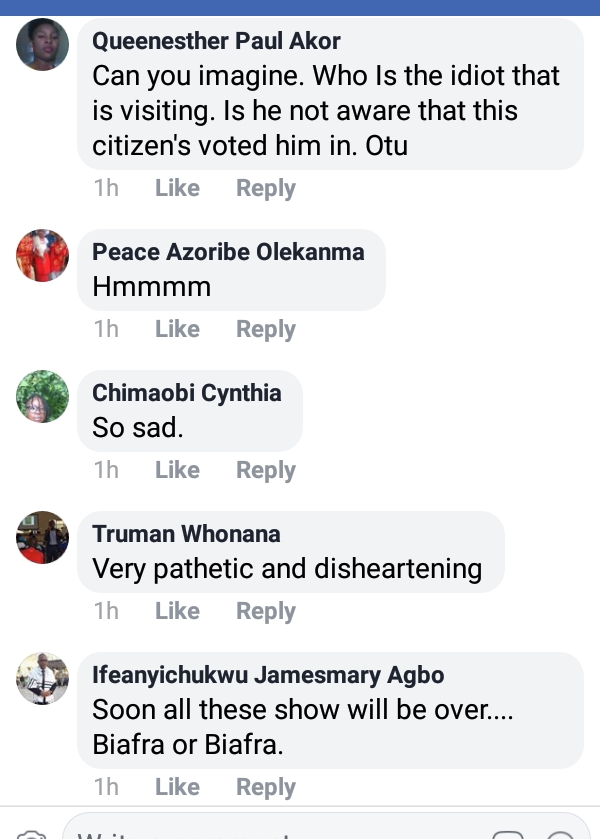Like the "Biafra or Biafra" comment

click(x=177, y=787)
